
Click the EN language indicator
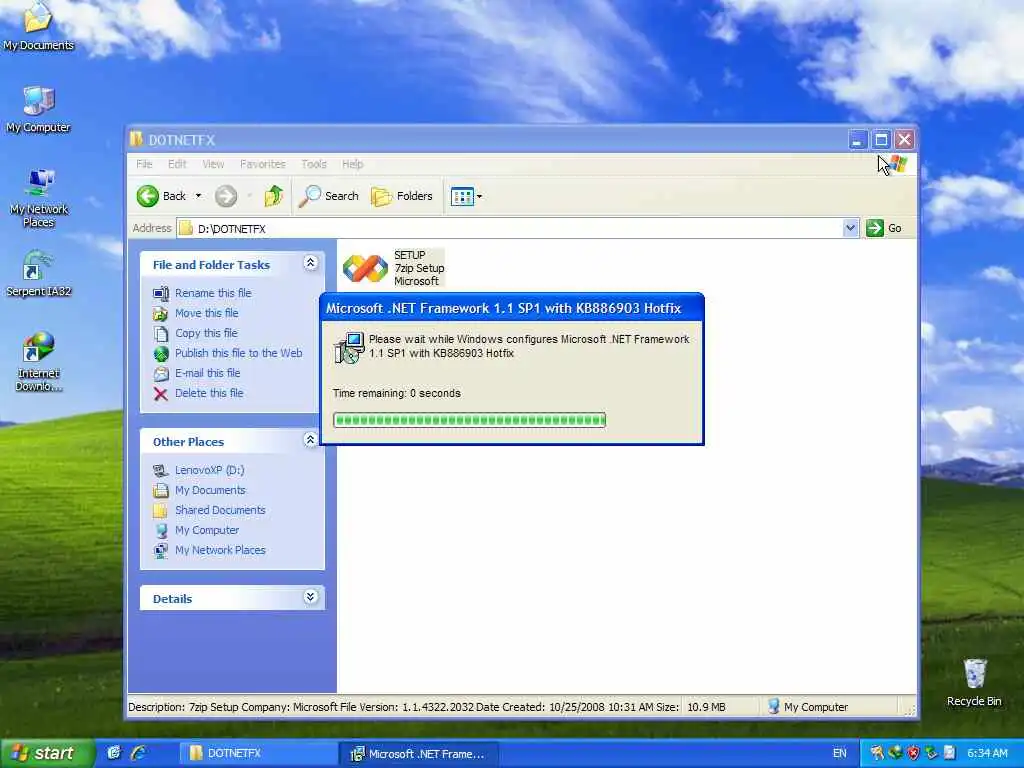click(839, 753)
